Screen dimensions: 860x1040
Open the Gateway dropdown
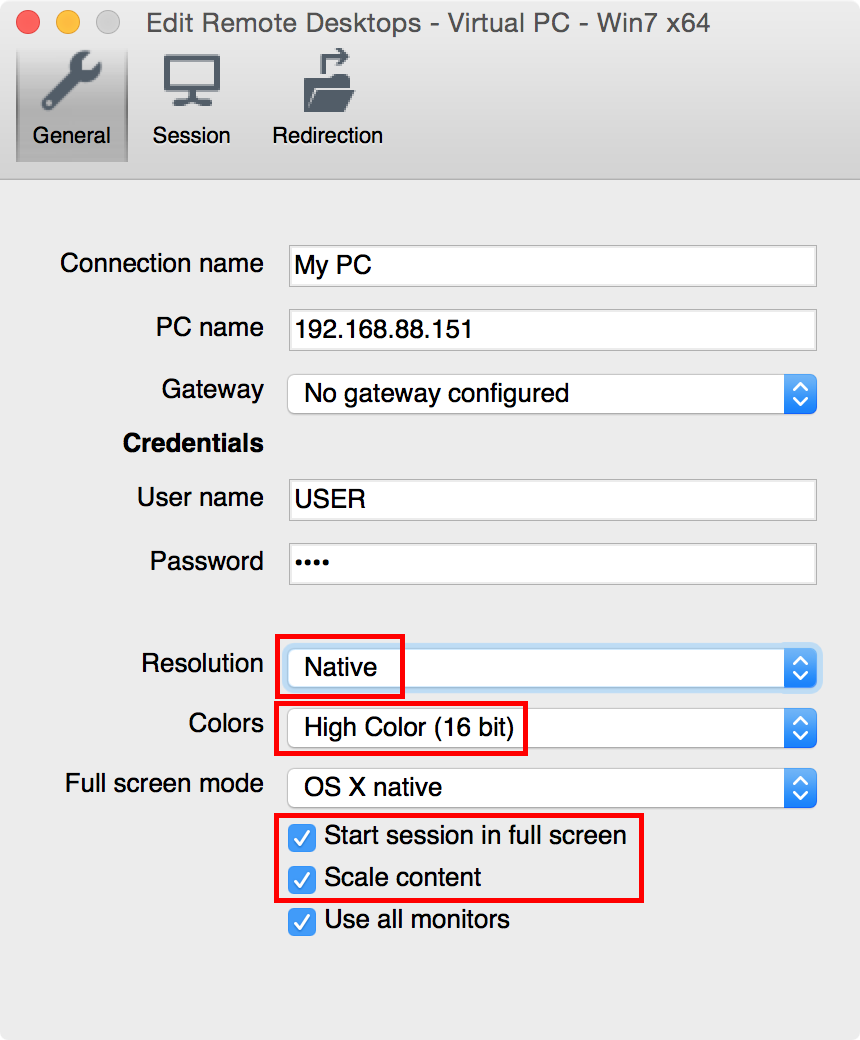click(x=550, y=394)
